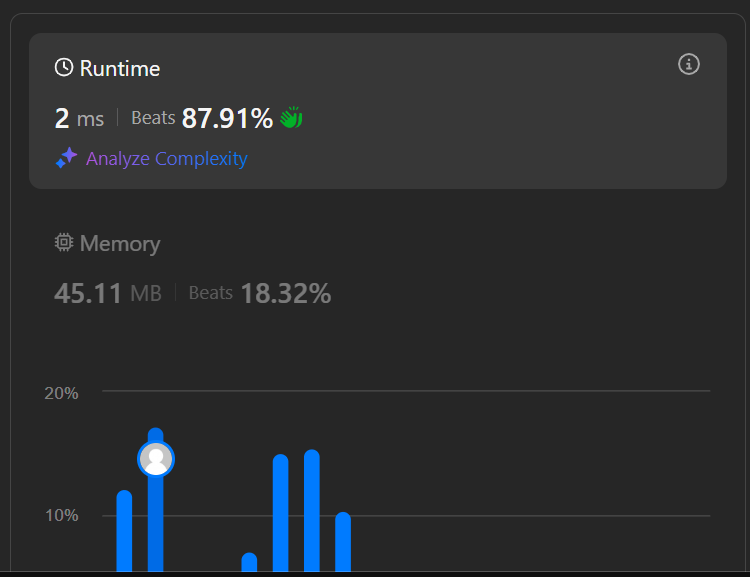
Task: Click the 10% axis label
Action: coord(61,515)
